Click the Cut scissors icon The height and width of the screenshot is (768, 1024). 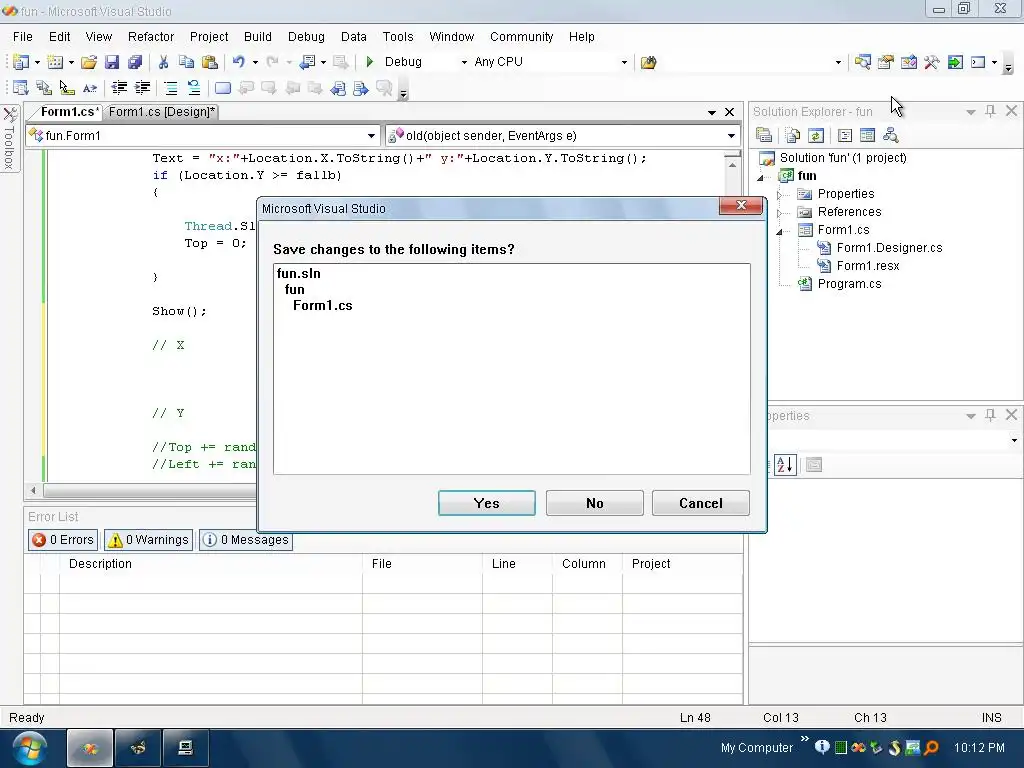click(x=163, y=62)
